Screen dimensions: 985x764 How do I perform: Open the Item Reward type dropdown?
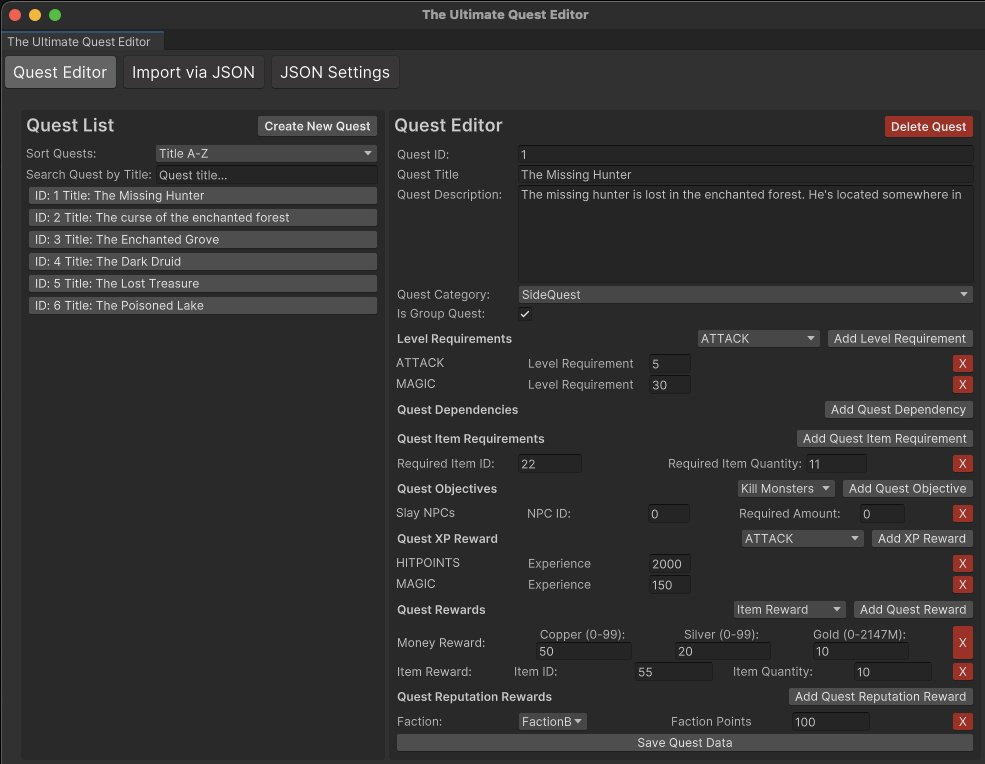(789, 609)
